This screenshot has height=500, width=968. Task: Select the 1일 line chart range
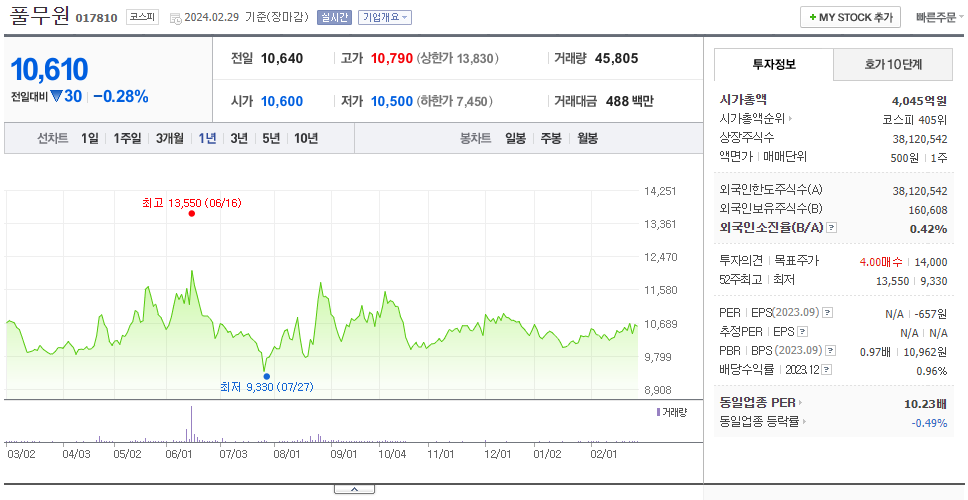click(x=90, y=138)
